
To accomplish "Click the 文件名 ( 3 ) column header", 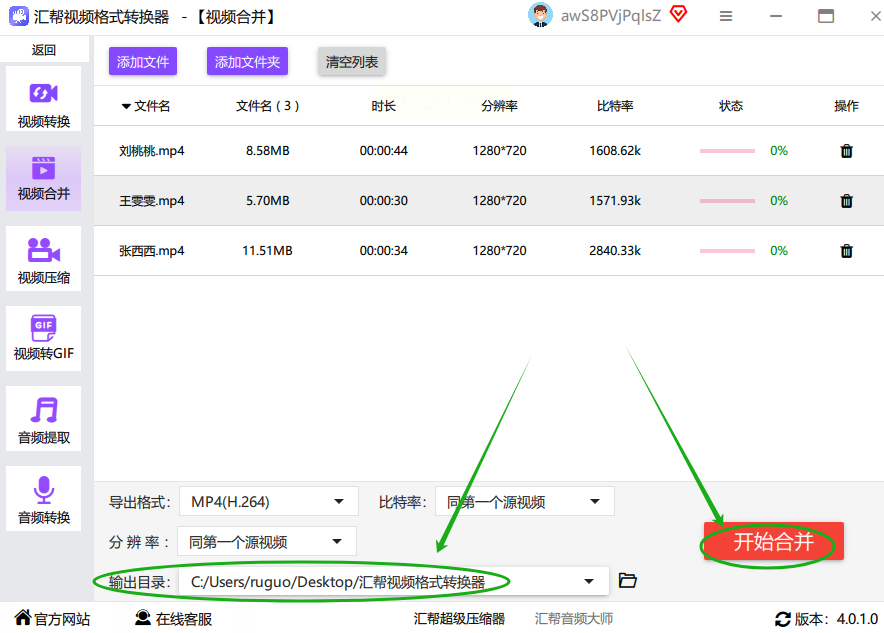I will [x=267, y=106].
